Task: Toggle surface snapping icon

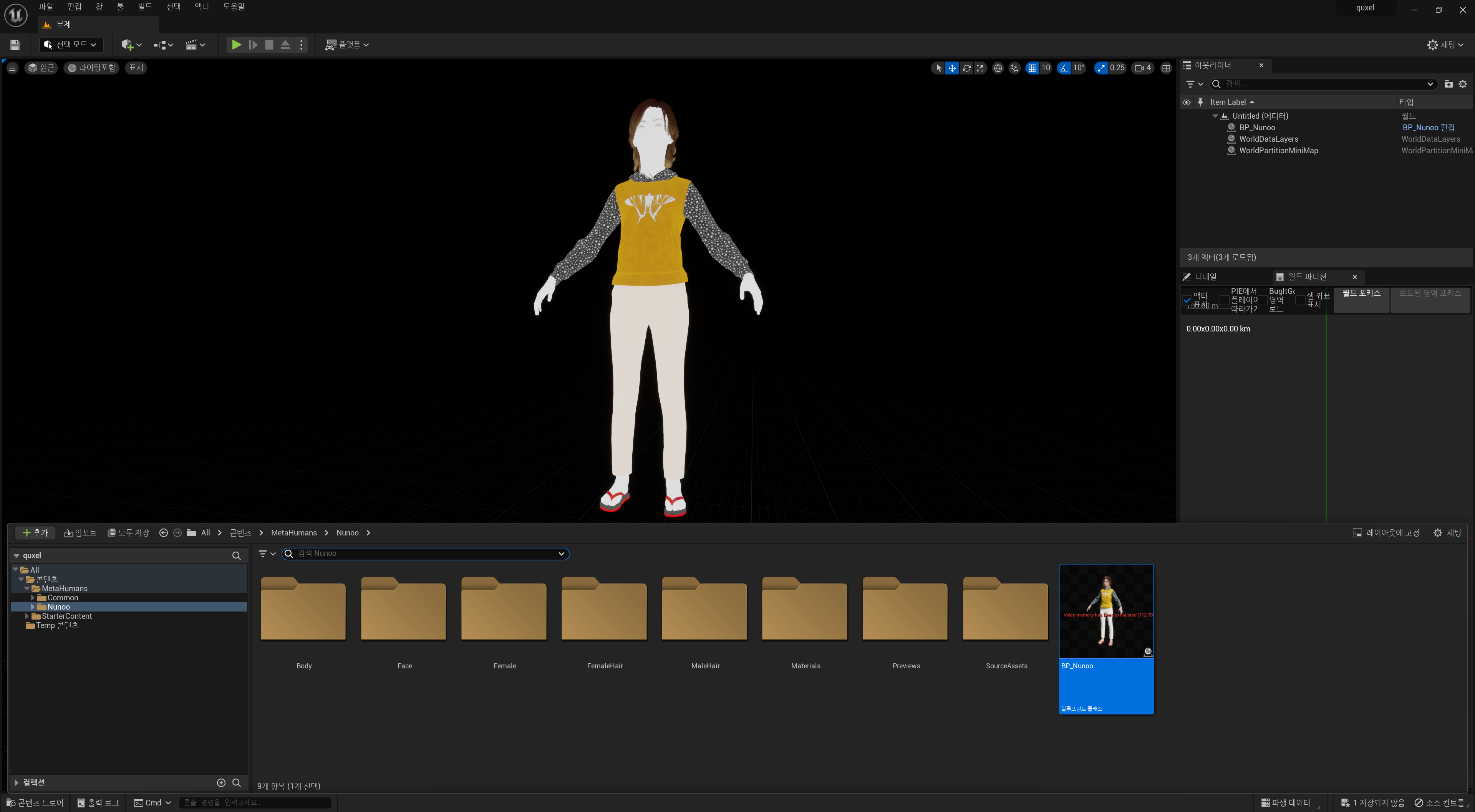Action: [x=1014, y=68]
